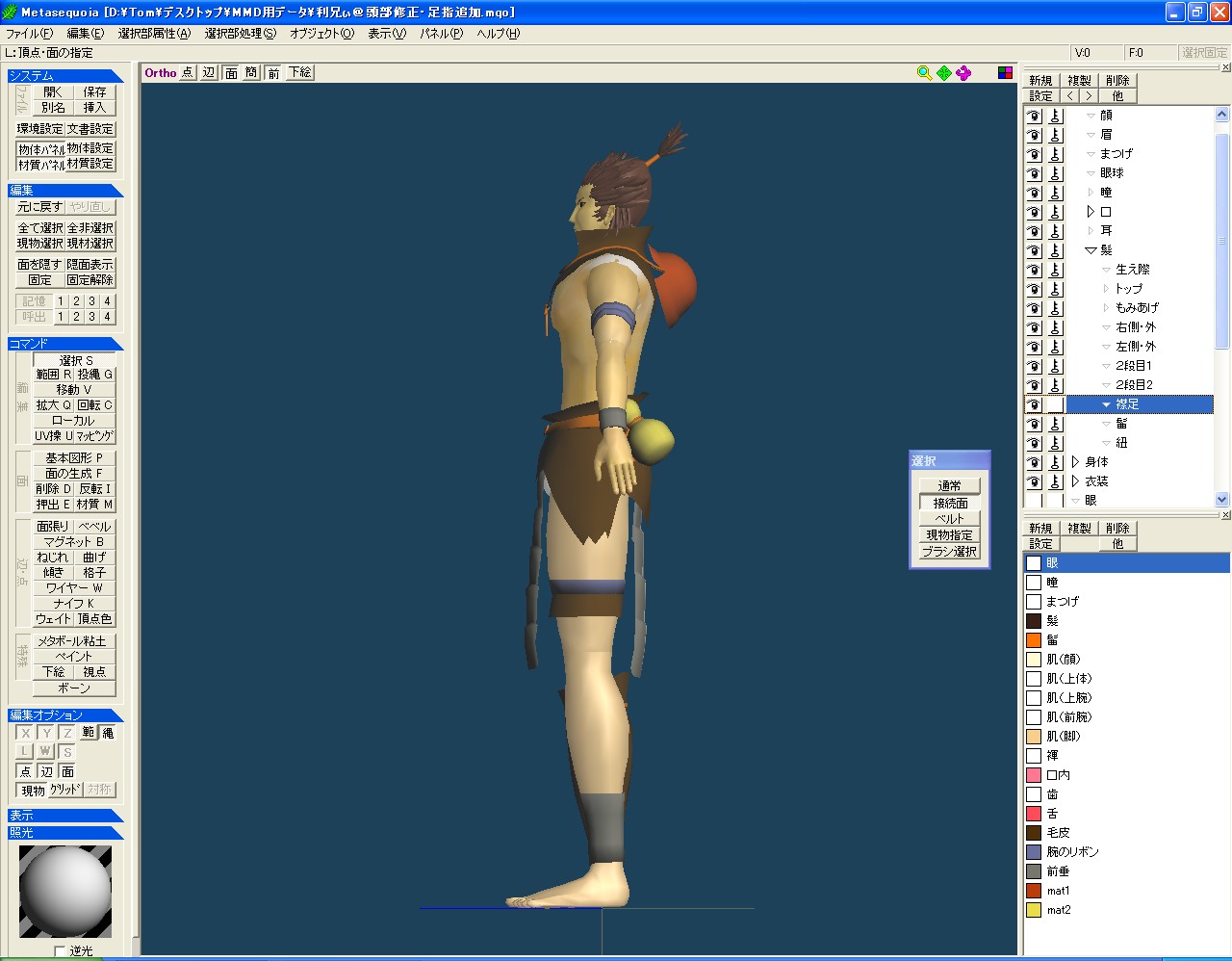
Task: Click the 保存 save button
Action: (x=94, y=92)
